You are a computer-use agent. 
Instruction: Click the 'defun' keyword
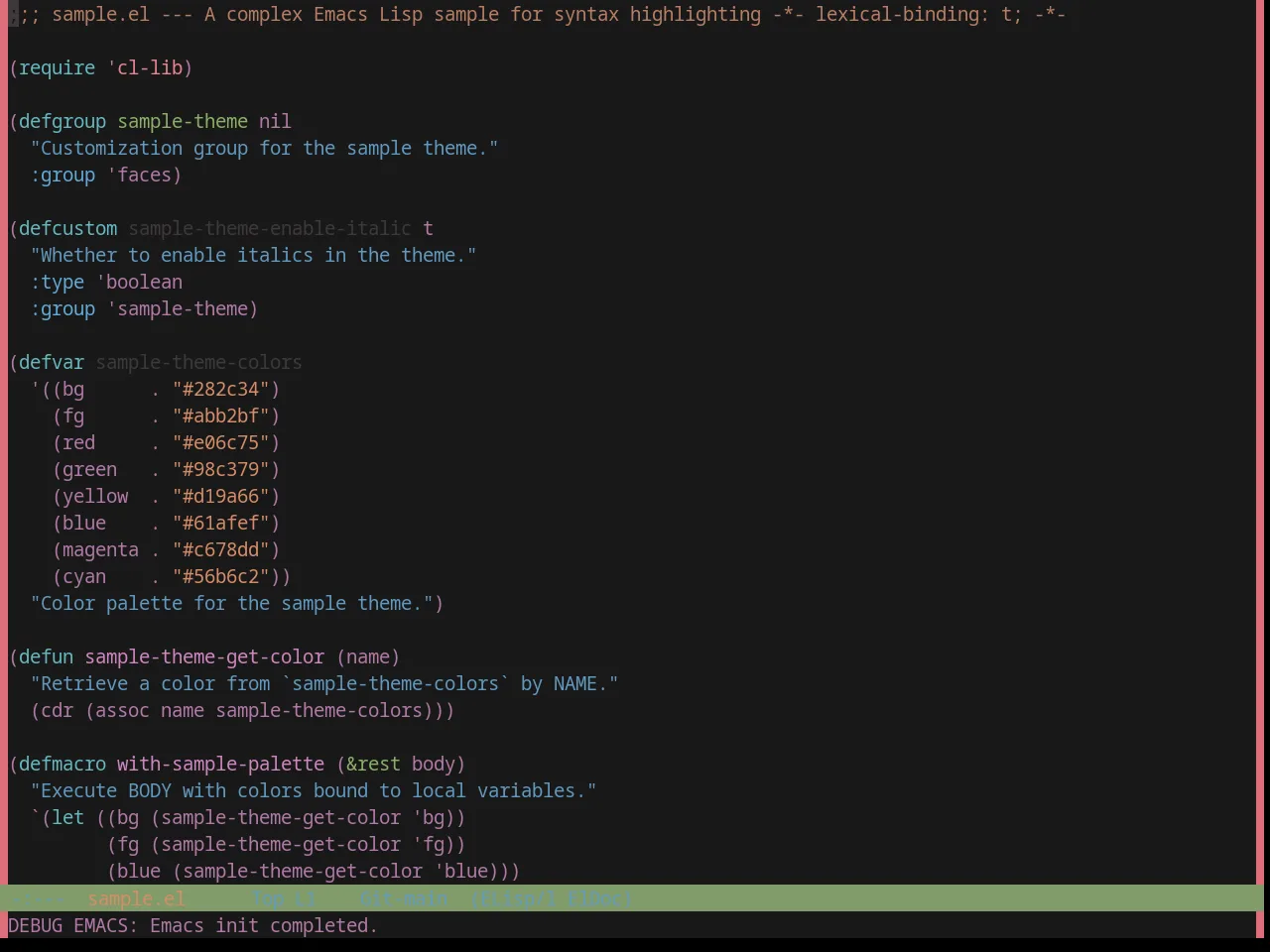pyautogui.click(x=47, y=656)
